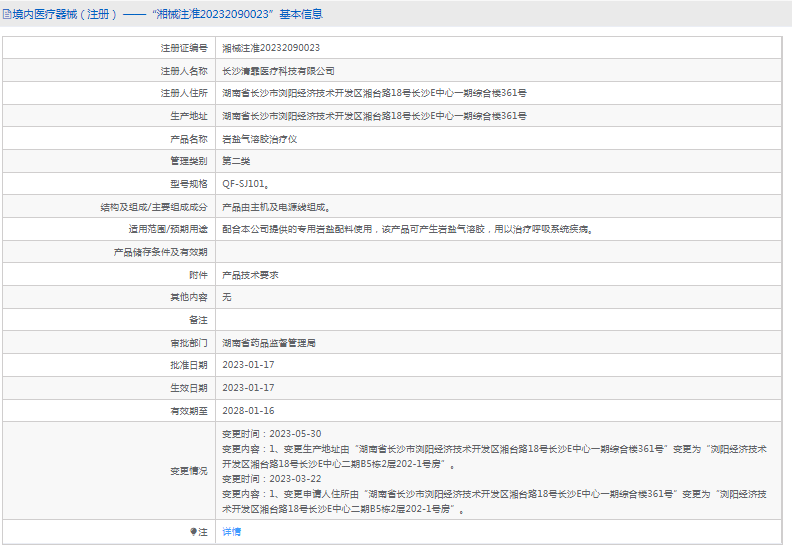Open the 详情 link
The image size is (792, 553).
pyautogui.click(x=231, y=532)
